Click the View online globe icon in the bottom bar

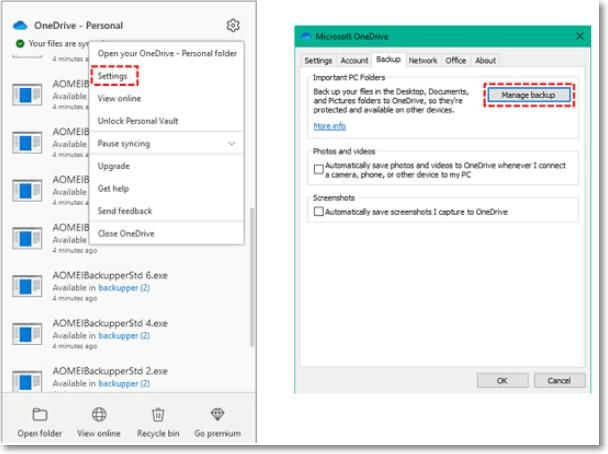[99, 414]
